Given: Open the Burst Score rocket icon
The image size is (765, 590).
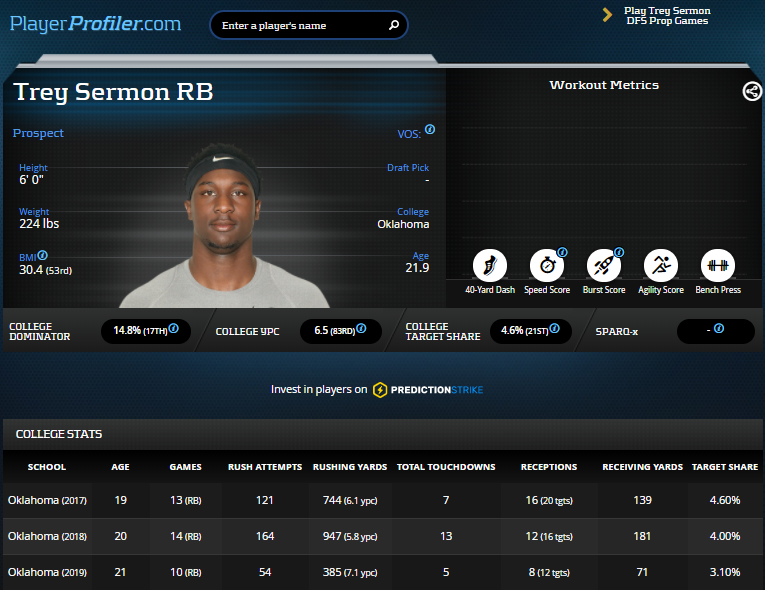Looking at the screenshot, I should [x=603, y=266].
